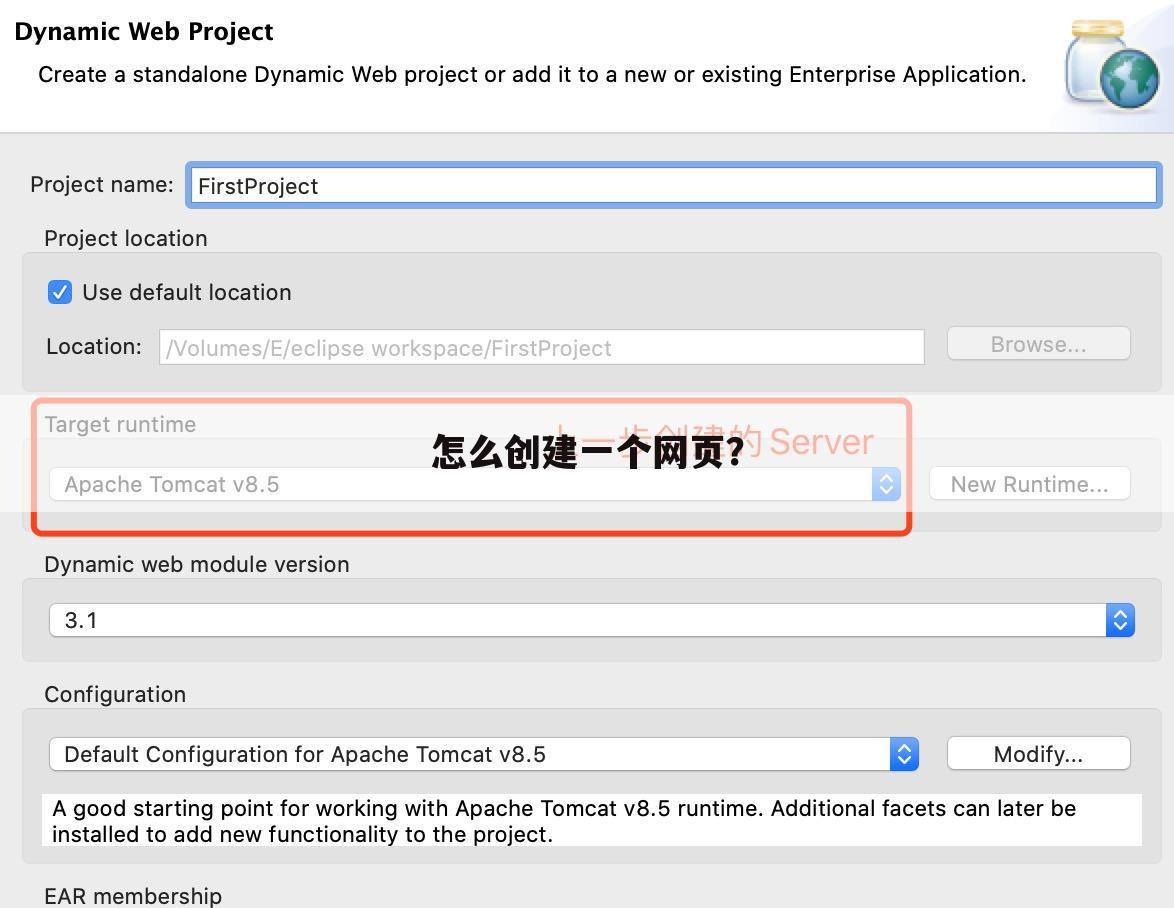The height and width of the screenshot is (908, 1174).
Task: Click the Location: label
Action: [x=94, y=347]
